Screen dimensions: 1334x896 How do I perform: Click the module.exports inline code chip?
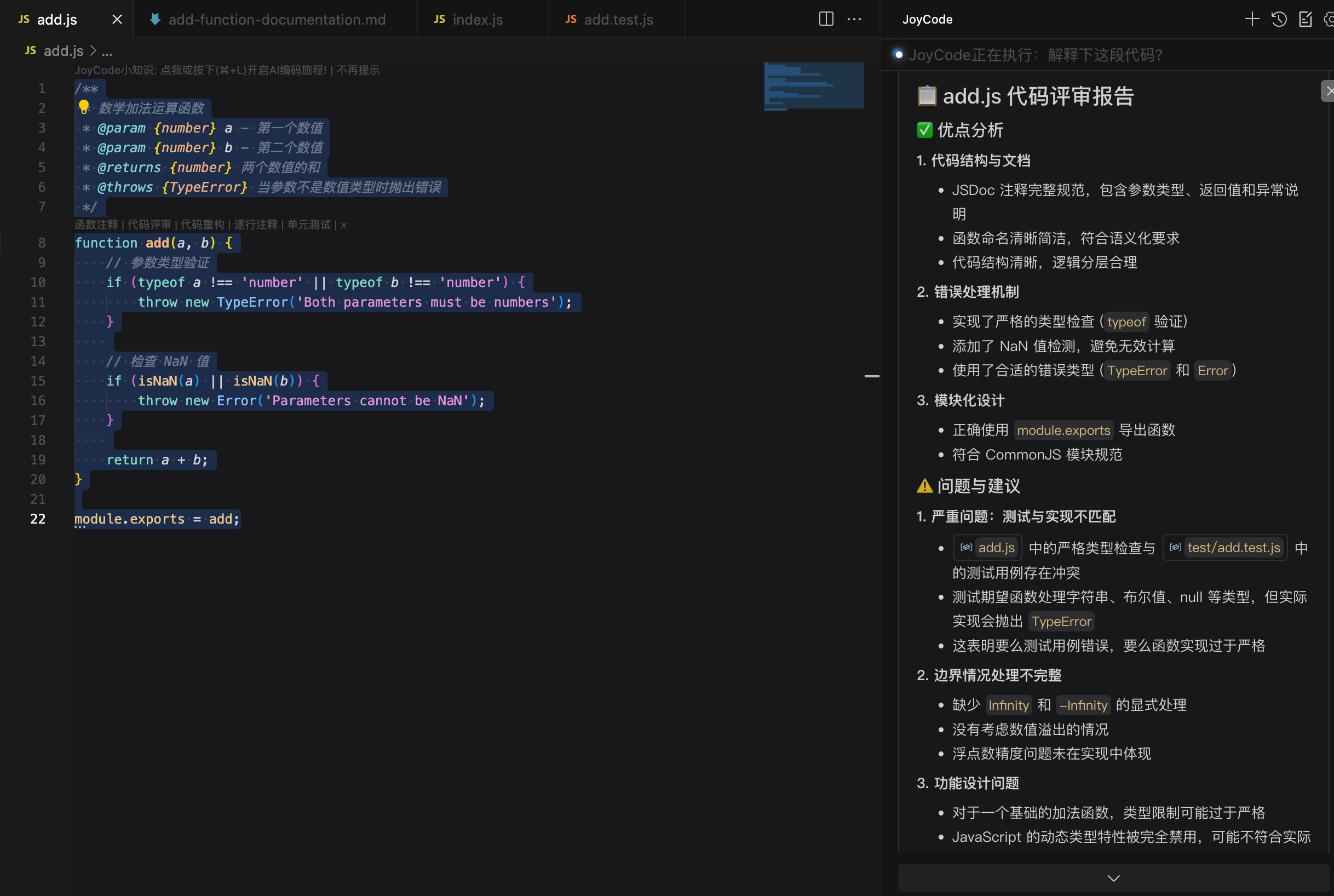[1064, 430]
